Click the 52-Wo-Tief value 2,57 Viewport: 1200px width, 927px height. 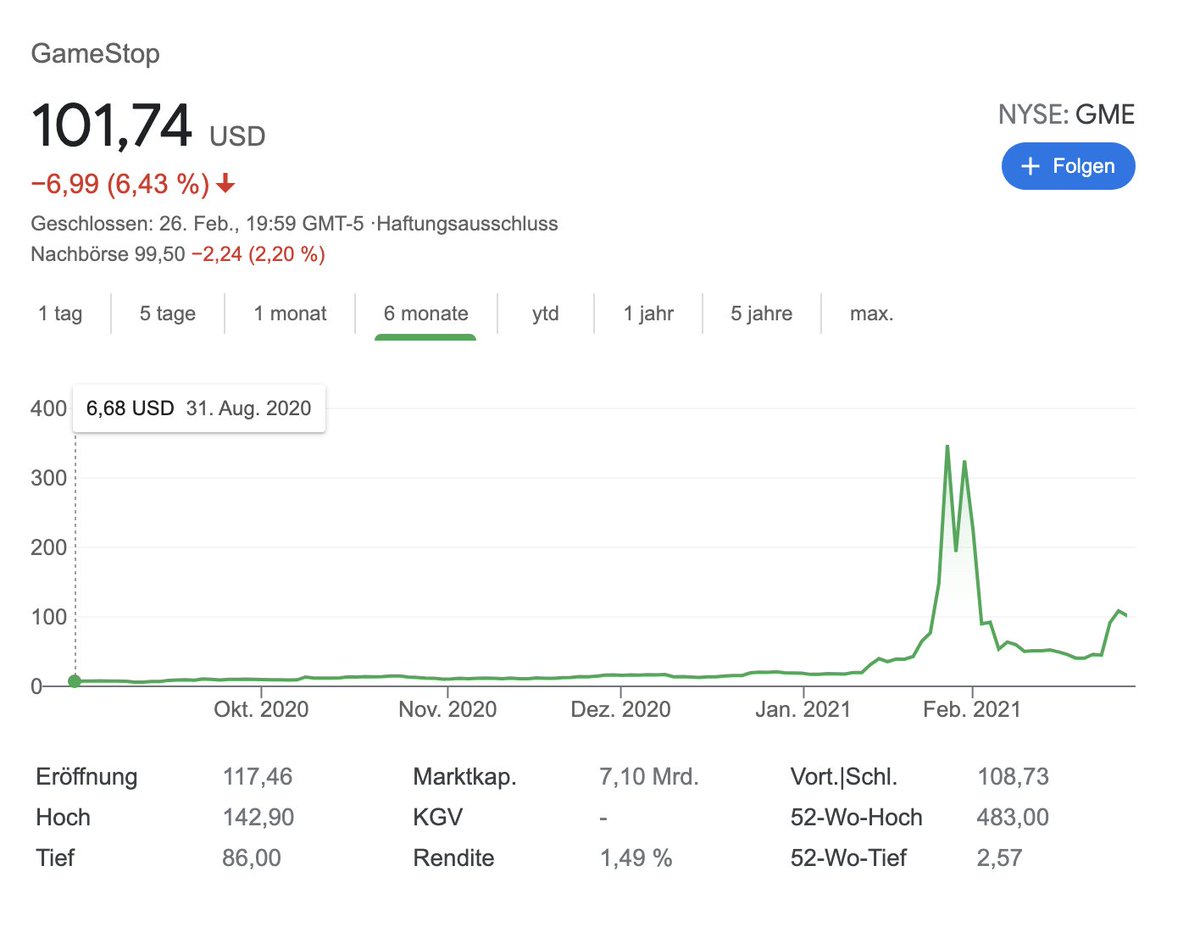1000,858
